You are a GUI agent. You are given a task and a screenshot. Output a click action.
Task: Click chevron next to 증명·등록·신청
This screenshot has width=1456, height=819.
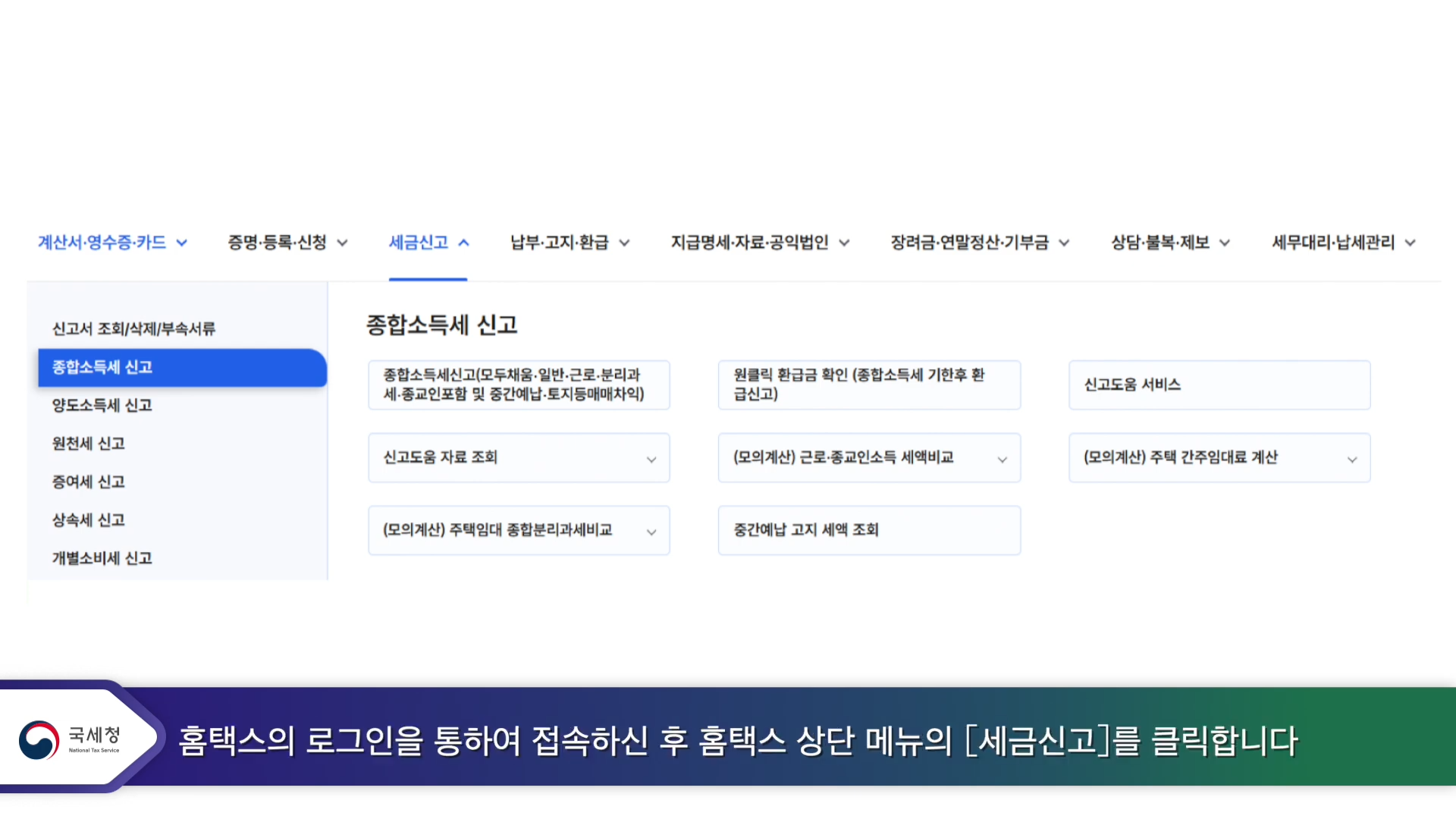tap(342, 243)
